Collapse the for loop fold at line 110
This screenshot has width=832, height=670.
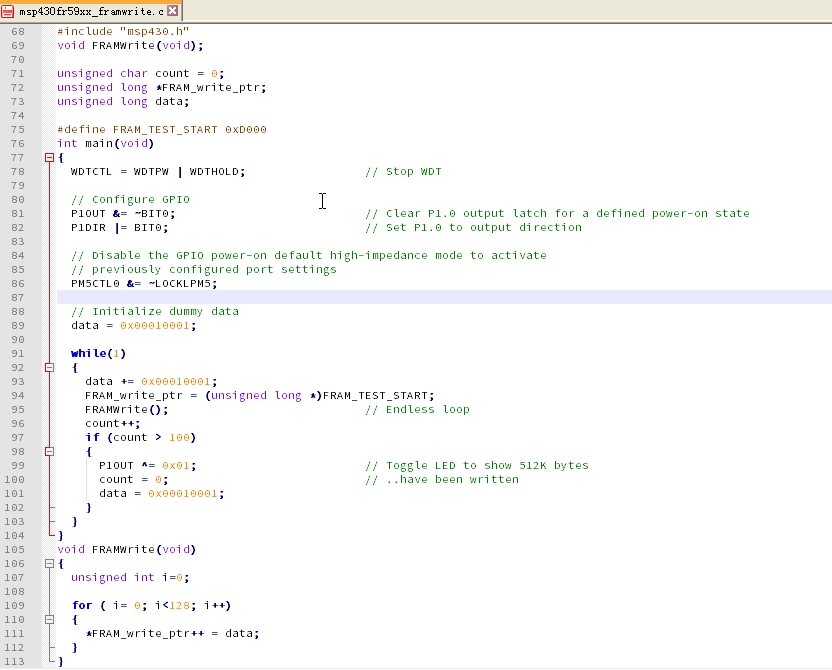[49, 620]
